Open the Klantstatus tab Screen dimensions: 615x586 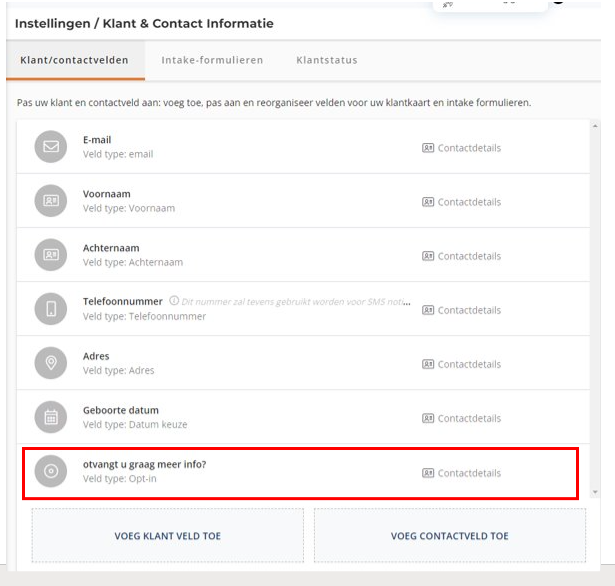[x=327, y=60]
